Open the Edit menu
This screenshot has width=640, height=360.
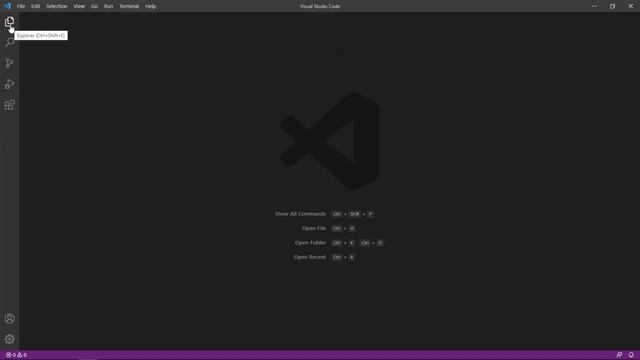pyautogui.click(x=36, y=6)
